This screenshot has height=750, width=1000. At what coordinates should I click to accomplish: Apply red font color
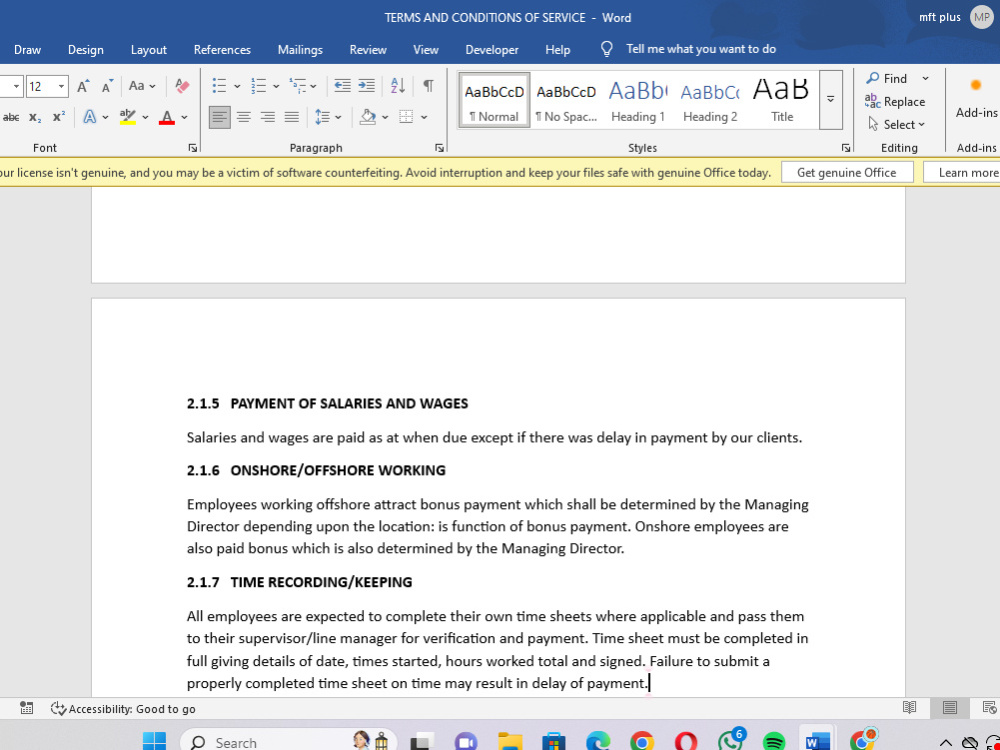click(167, 117)
